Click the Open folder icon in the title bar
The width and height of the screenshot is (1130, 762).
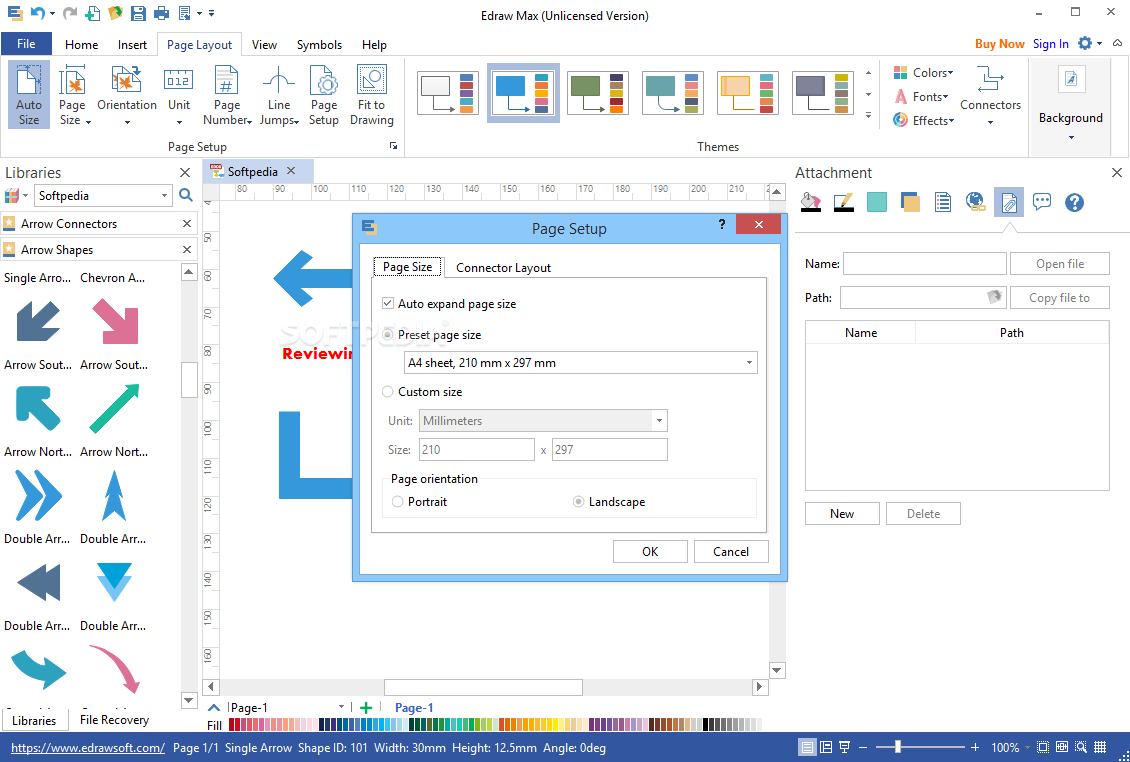coord(115,13)
